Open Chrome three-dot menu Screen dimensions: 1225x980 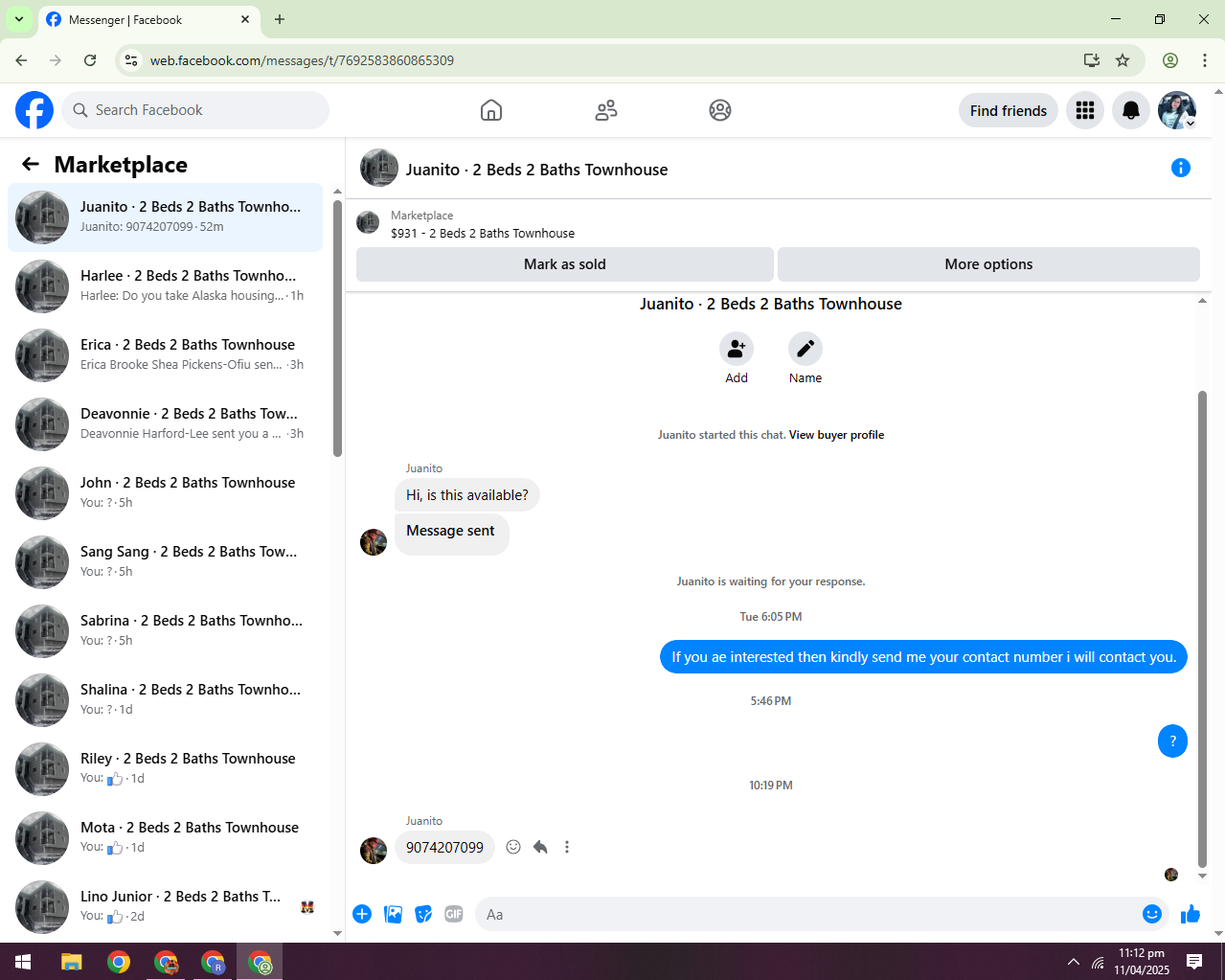point(1205,60)
